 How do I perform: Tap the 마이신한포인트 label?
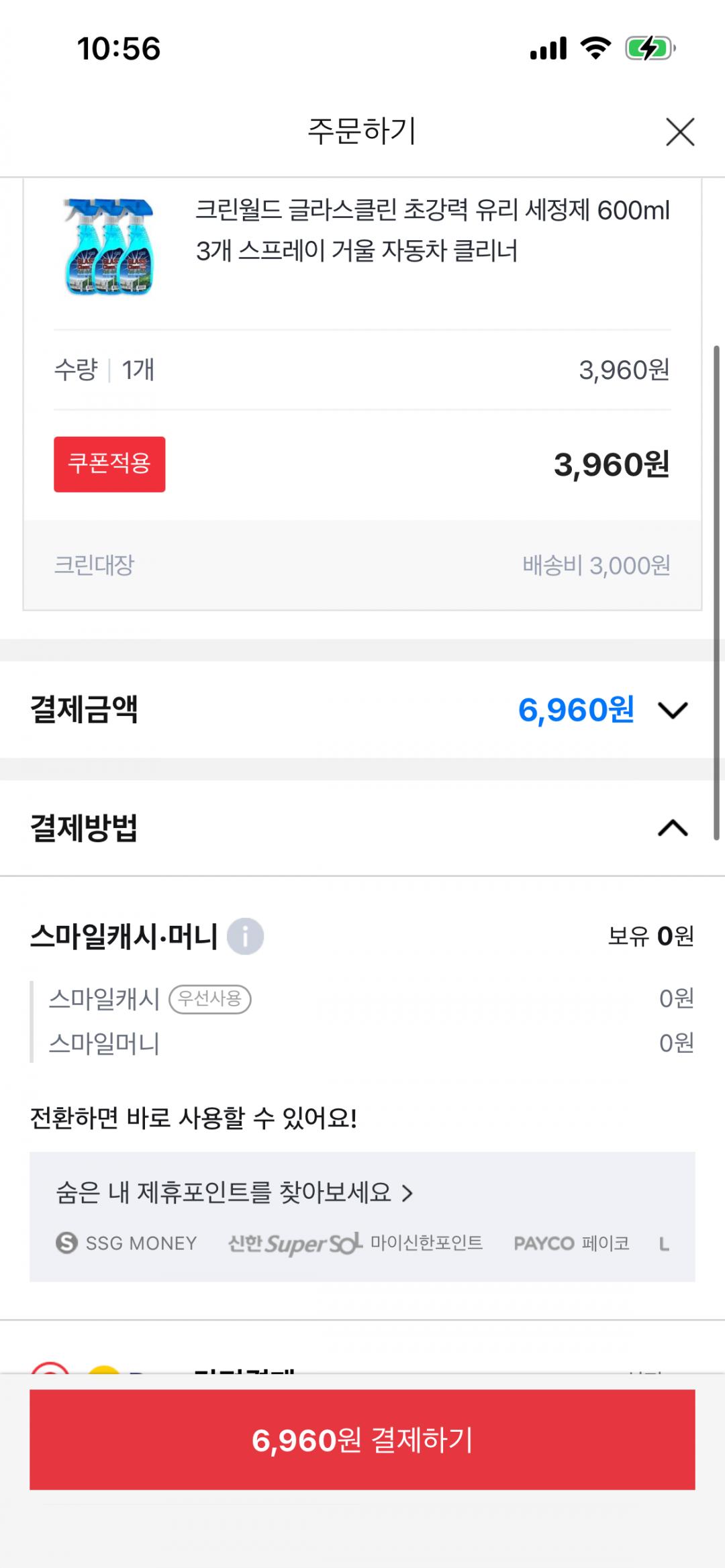coord(426,1243)
